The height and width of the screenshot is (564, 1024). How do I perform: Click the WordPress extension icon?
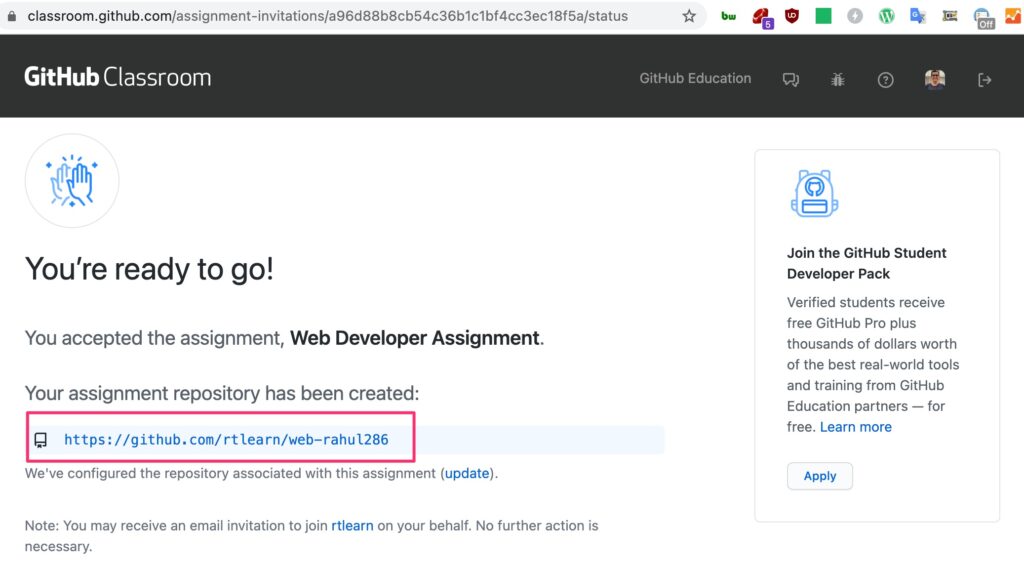[x=886, y=16]
